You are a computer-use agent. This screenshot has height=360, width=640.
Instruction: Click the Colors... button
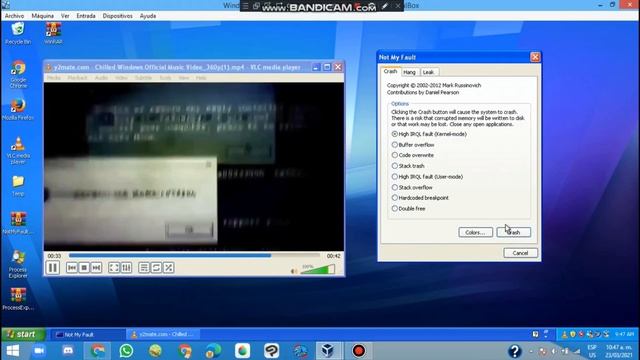click(x=476, y=232)
